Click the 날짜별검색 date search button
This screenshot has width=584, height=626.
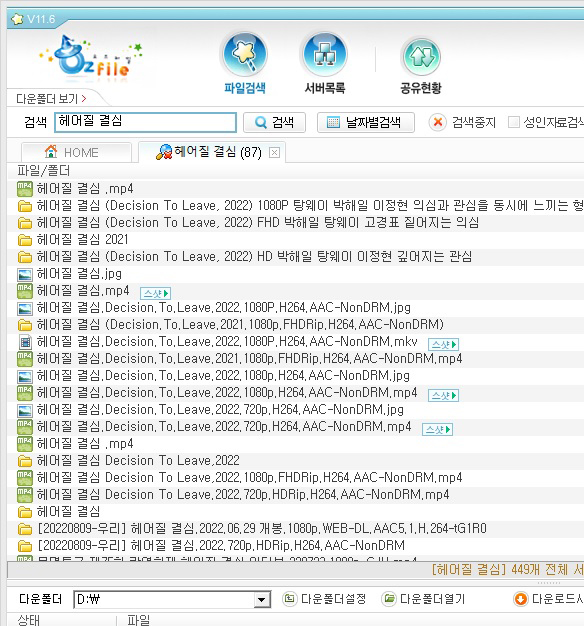366,122
